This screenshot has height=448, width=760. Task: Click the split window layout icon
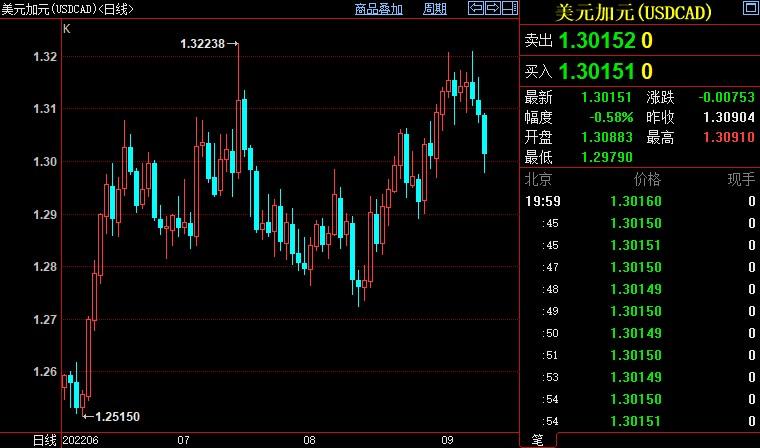(509, 9)
